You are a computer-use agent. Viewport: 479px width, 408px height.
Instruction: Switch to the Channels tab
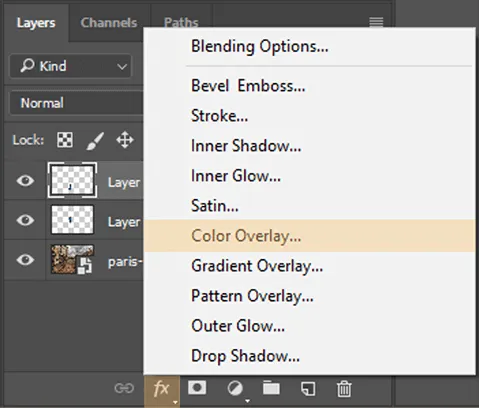pos(109,23)
